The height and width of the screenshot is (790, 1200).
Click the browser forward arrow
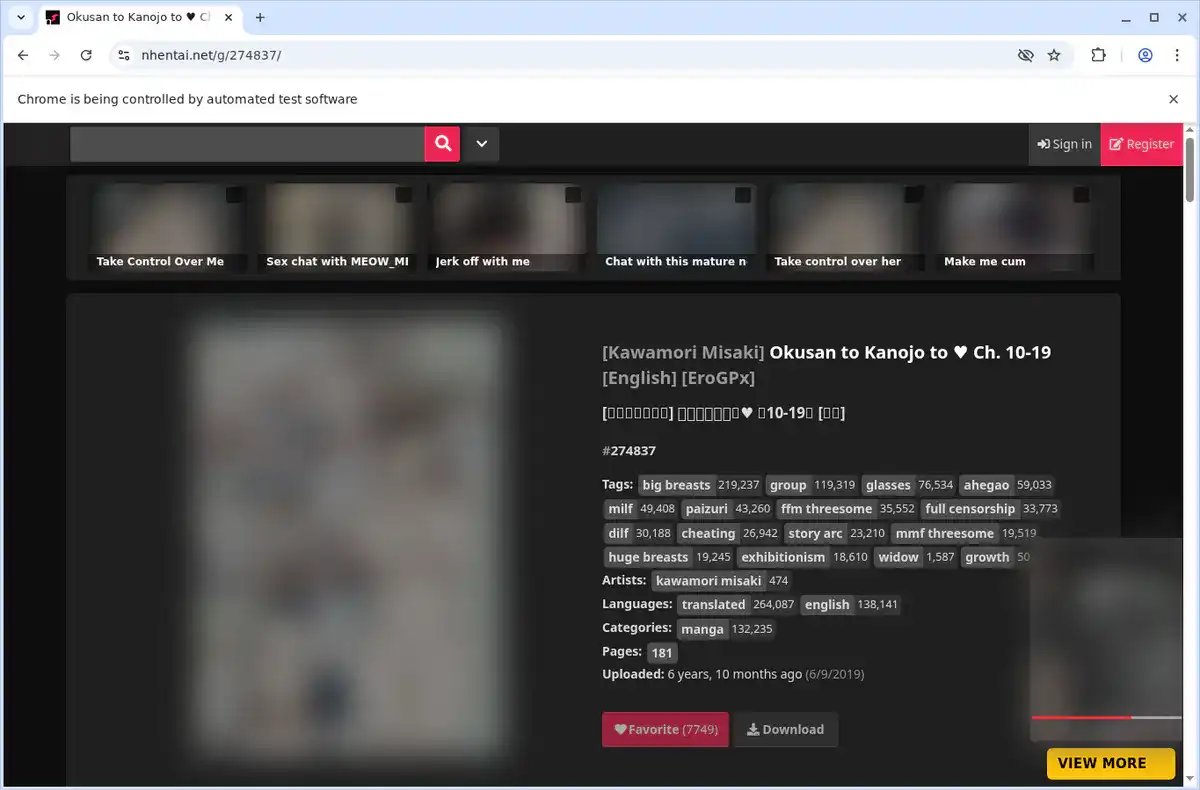(54, 55)
